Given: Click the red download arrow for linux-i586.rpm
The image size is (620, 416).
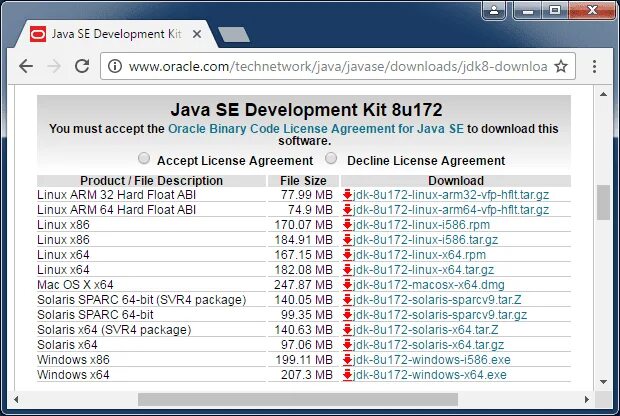Looking at the screenshot, I should coord(347,225).
